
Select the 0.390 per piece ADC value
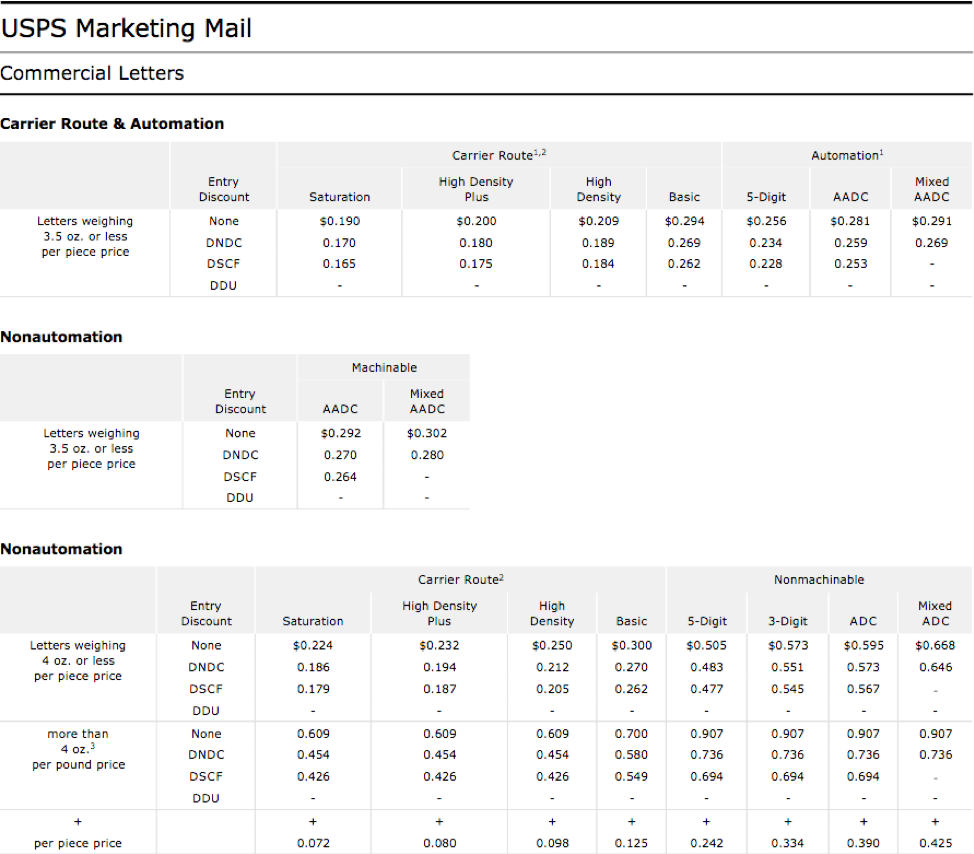[863, 843]
